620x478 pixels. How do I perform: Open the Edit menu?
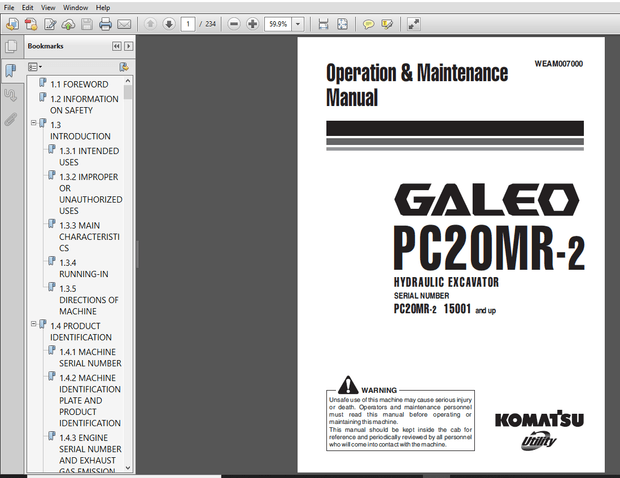[x=27, y=8]
